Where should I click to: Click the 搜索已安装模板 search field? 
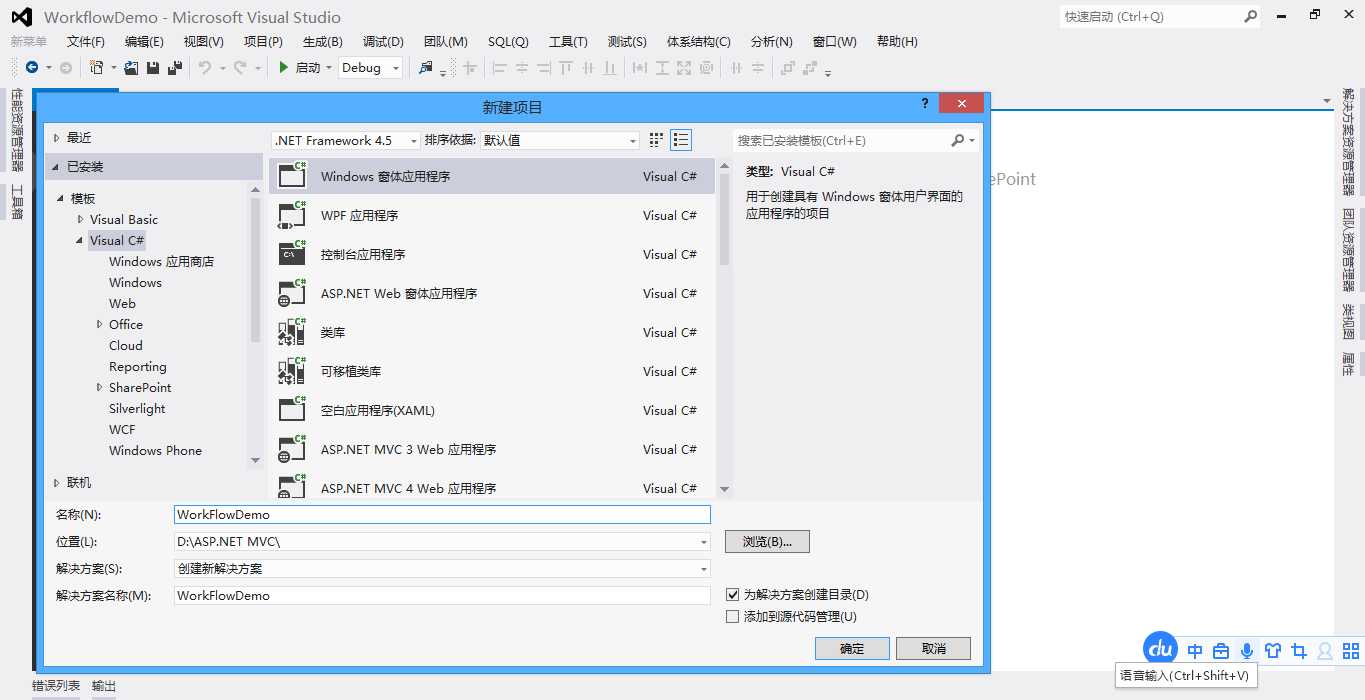855,140
